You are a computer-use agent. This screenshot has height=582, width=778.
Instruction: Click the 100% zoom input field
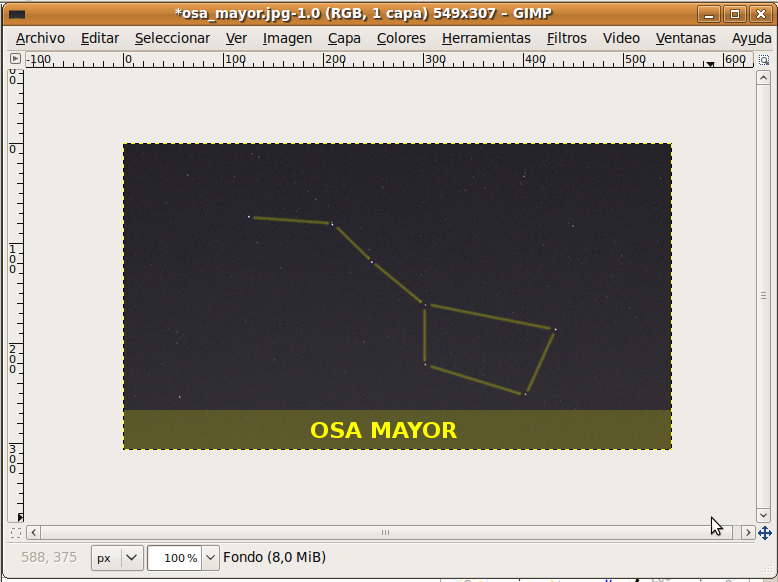coord(175,557)
